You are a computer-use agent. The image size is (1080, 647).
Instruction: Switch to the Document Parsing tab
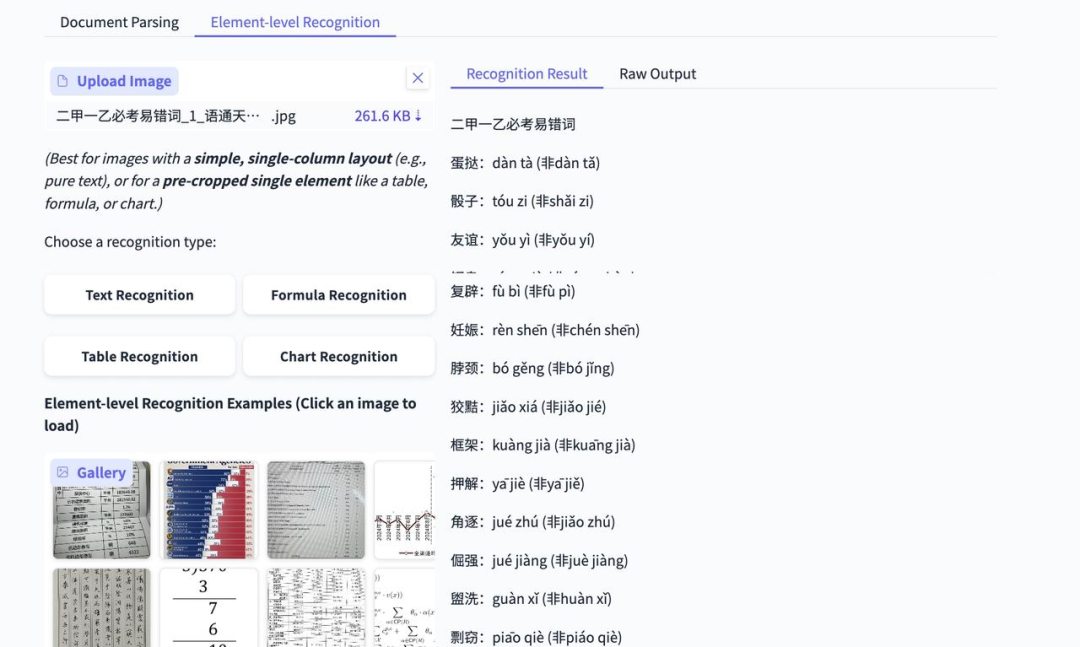[119, 21]
